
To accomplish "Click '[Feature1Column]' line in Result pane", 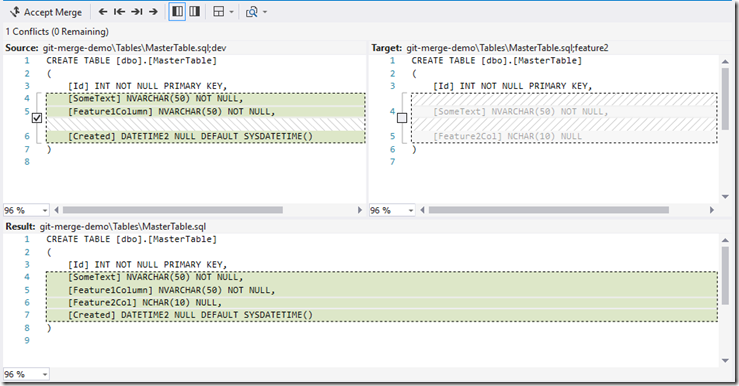I will 171,290.
